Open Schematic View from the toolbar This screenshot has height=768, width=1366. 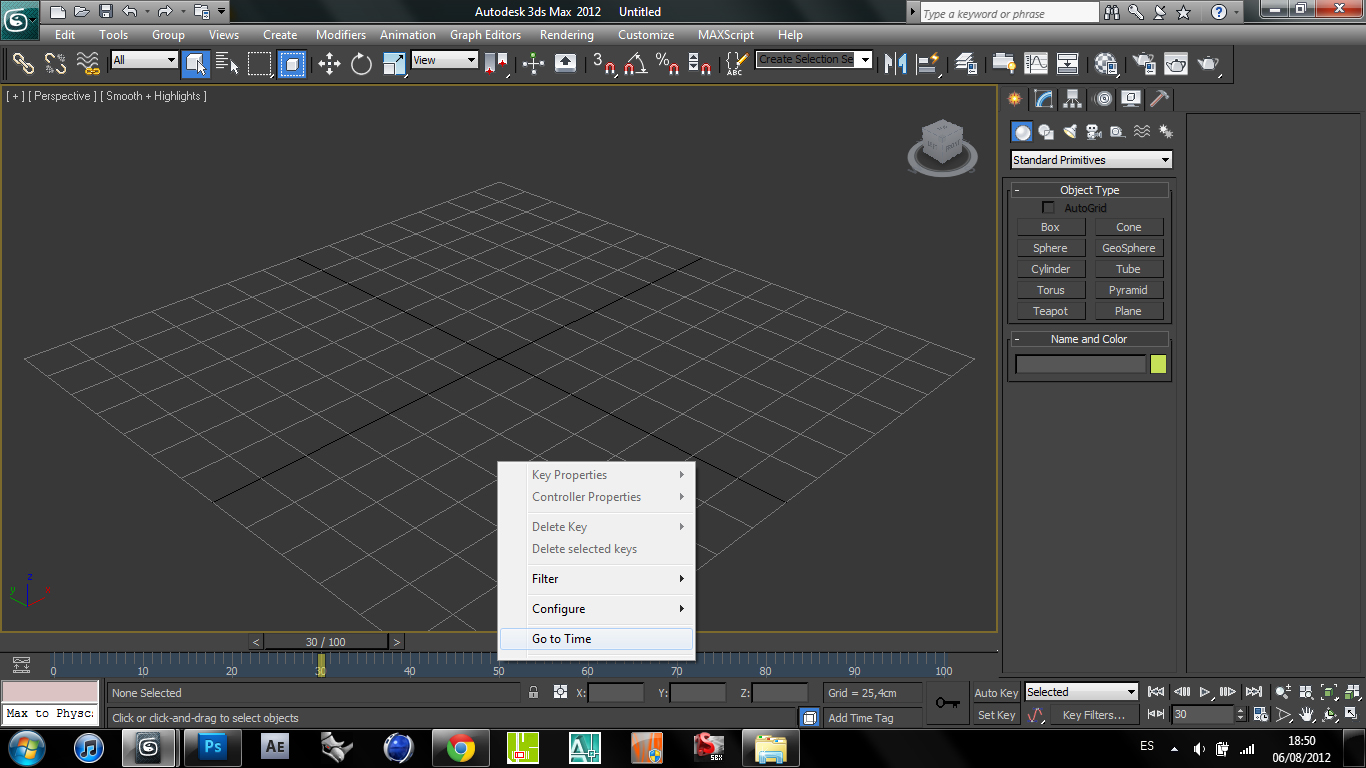click(x=1067, y=64)
